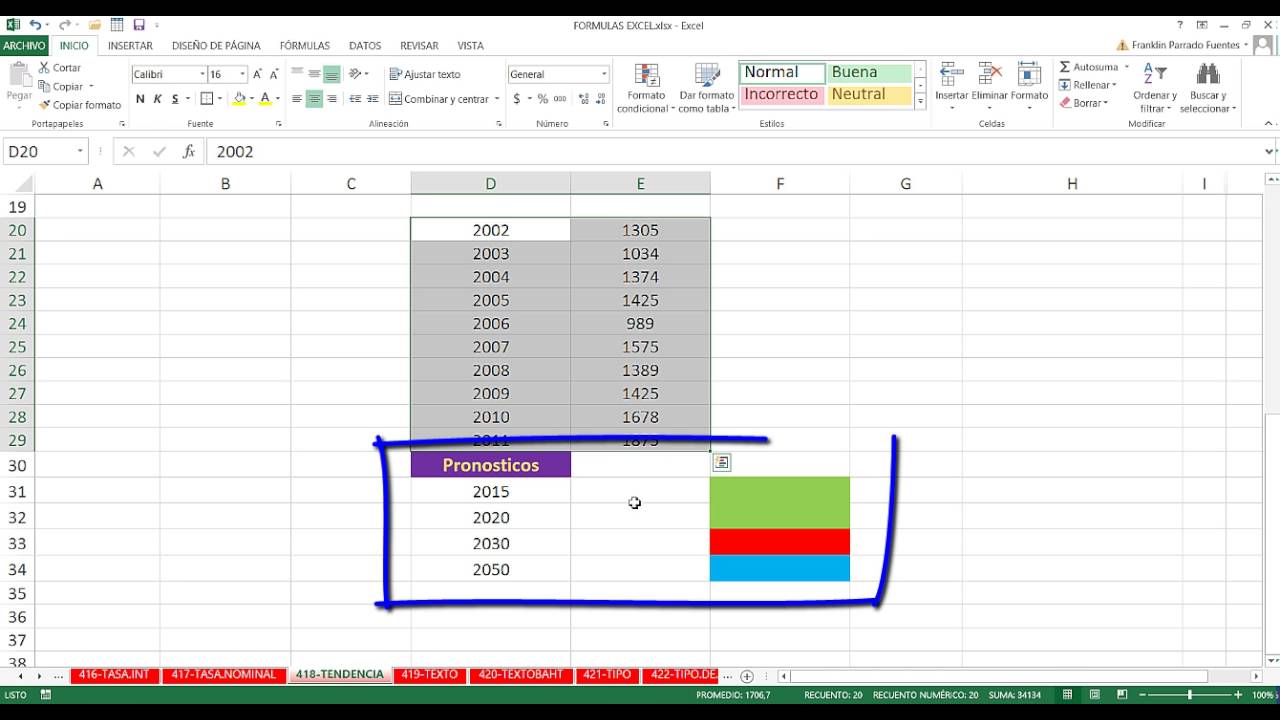Click the formula bar showing 2002
1280x720 pixels.
[x=735, y=152]
